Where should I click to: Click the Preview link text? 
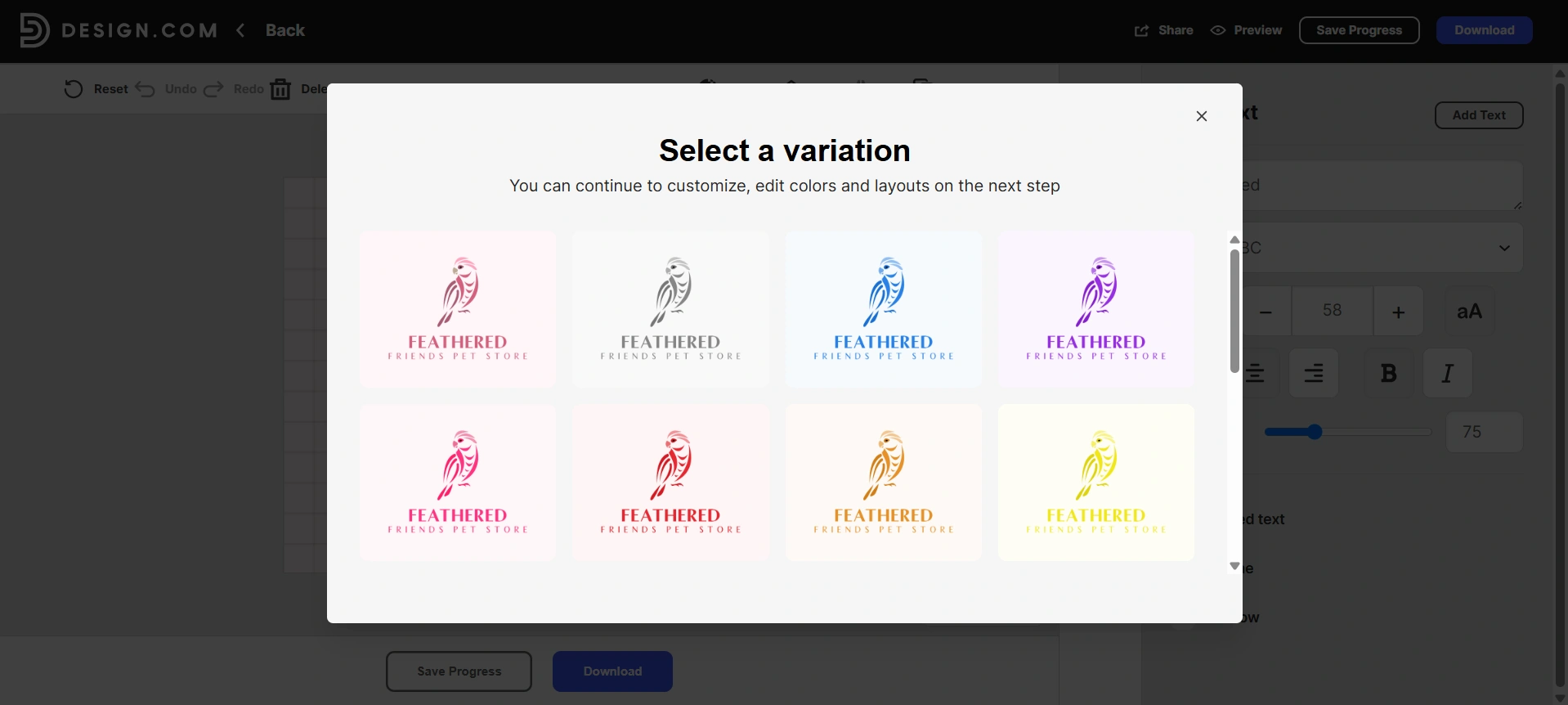tap(1258, 30)
